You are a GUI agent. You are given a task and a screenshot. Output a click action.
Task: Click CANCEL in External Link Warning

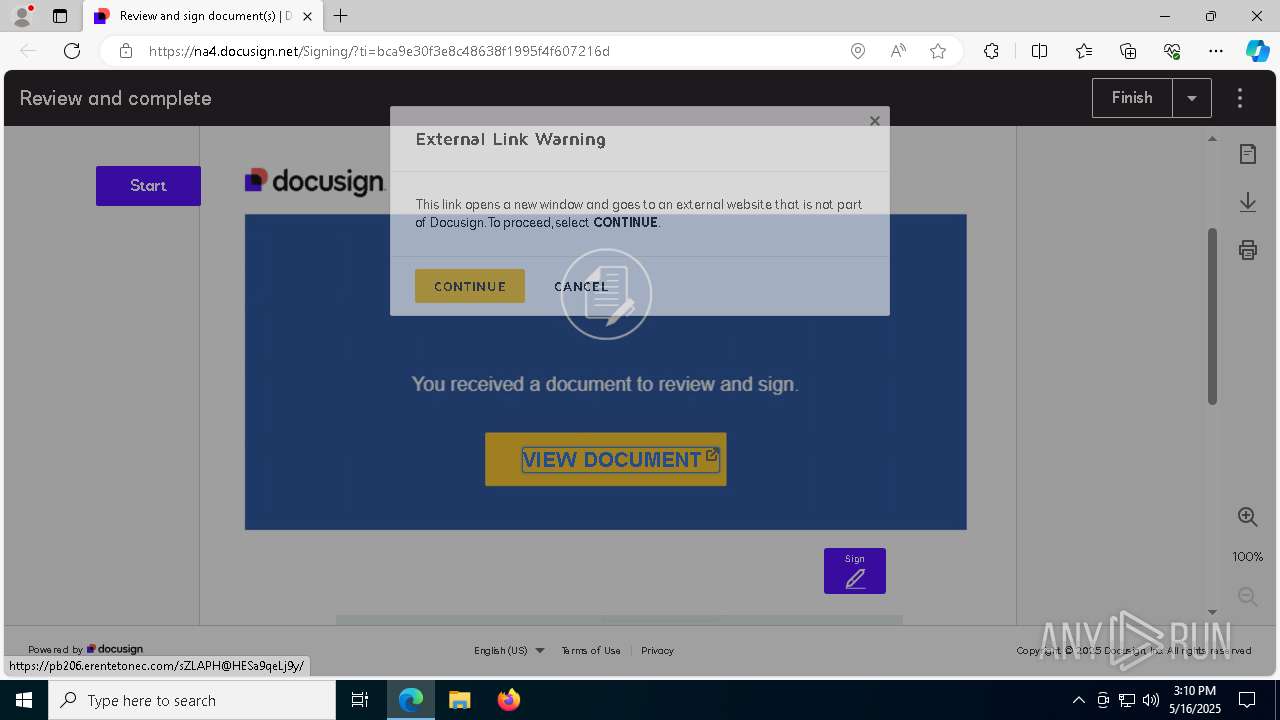point(581,286)
